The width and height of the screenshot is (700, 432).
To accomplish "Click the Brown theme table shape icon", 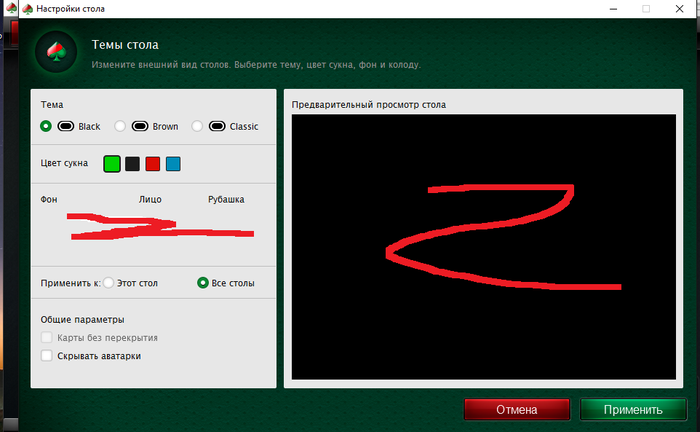I will 140,126.
